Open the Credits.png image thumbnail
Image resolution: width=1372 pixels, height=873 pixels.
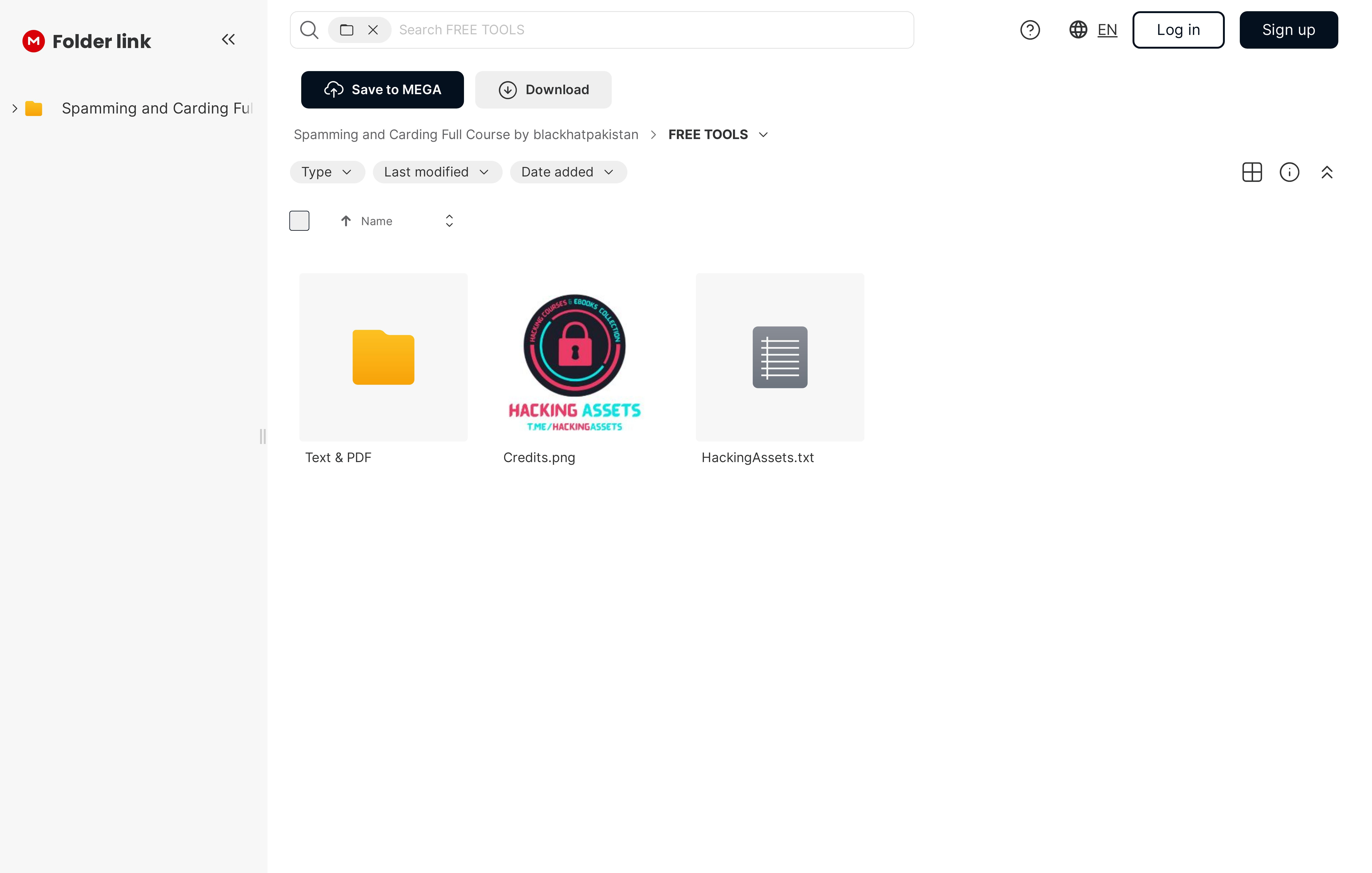pyautogui.click(x=575, y=357)
